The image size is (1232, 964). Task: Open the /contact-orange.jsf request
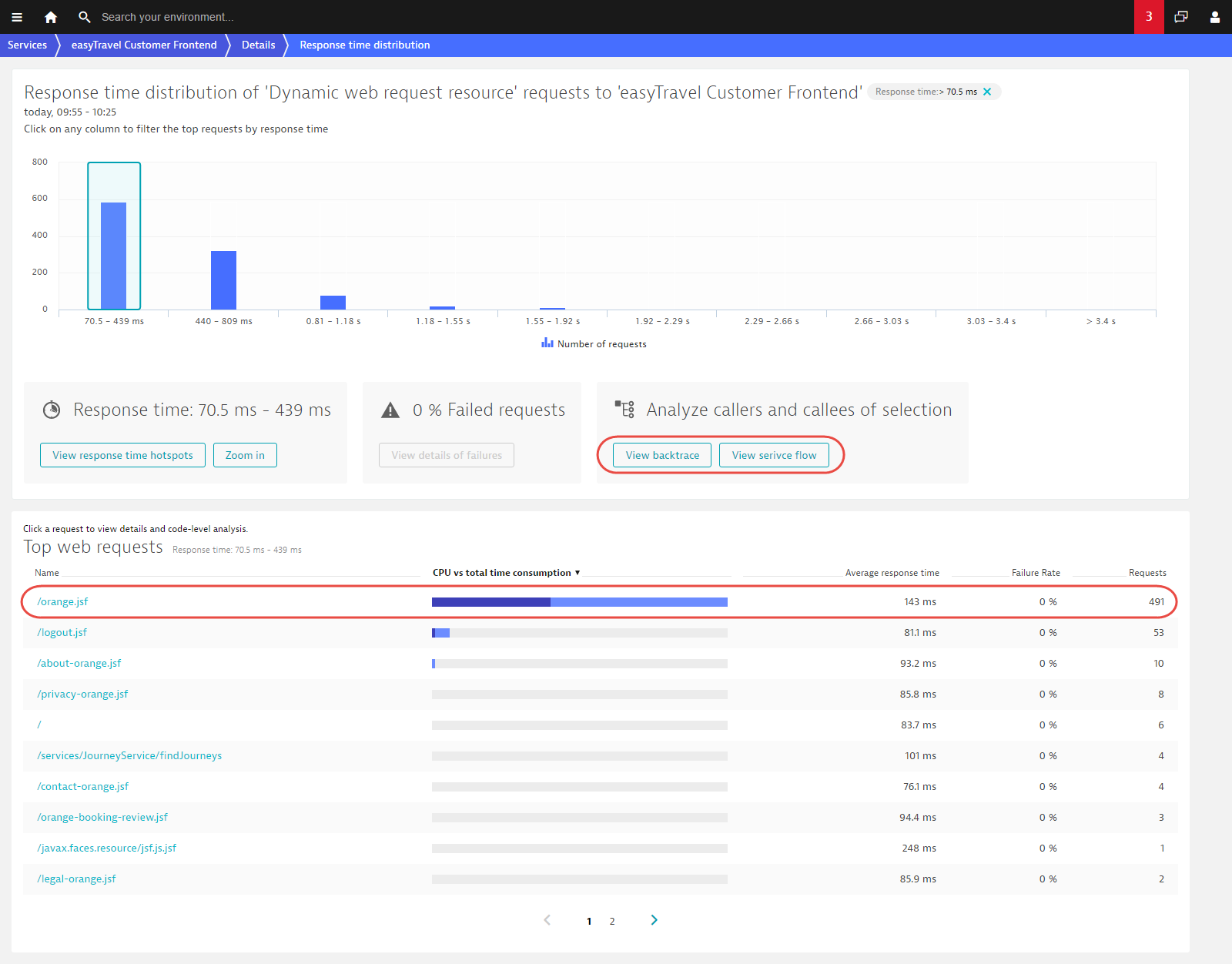coord(83,786)
